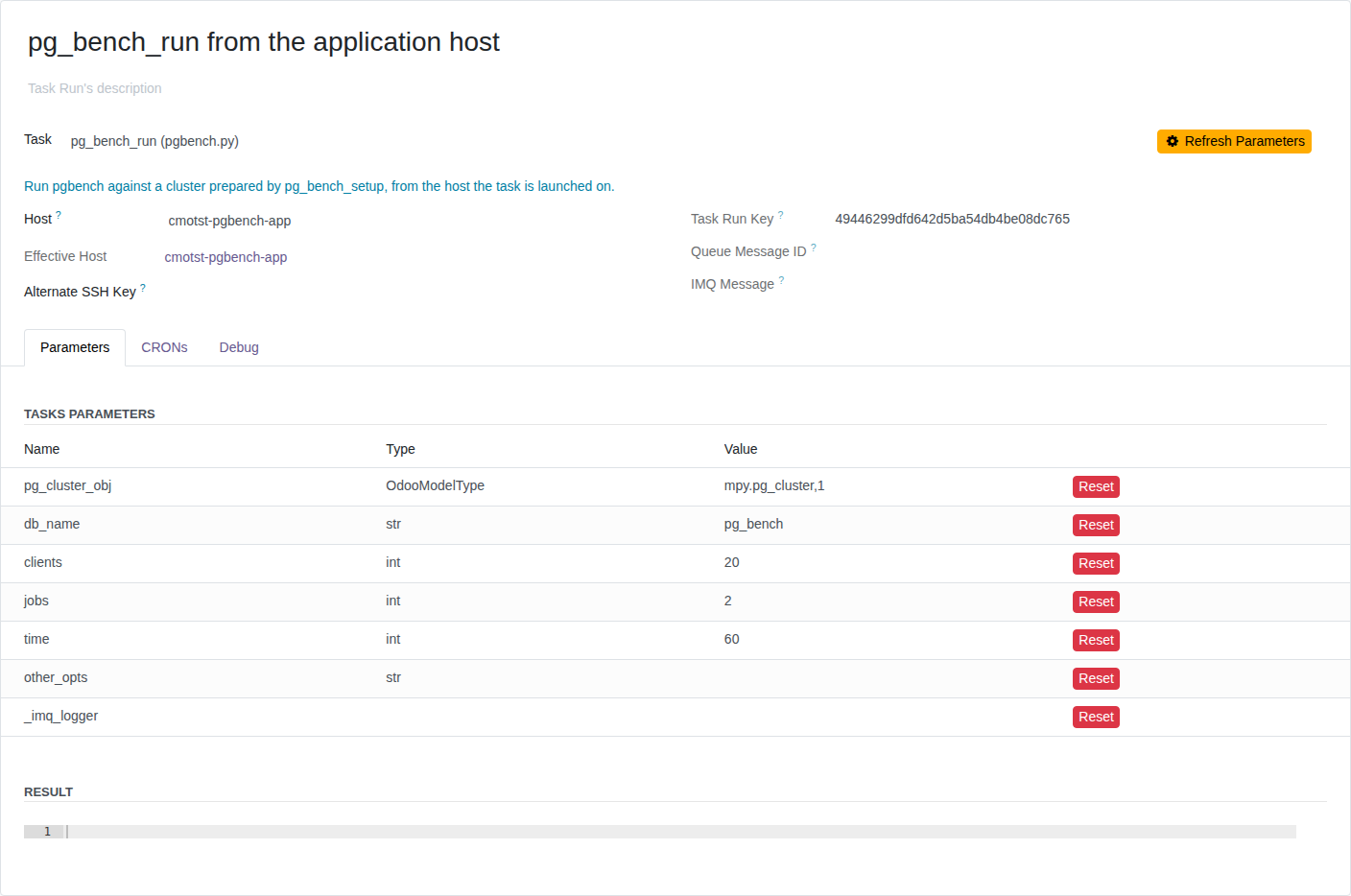Click the Host value cmotst-pgbench-app

(229, 221)
